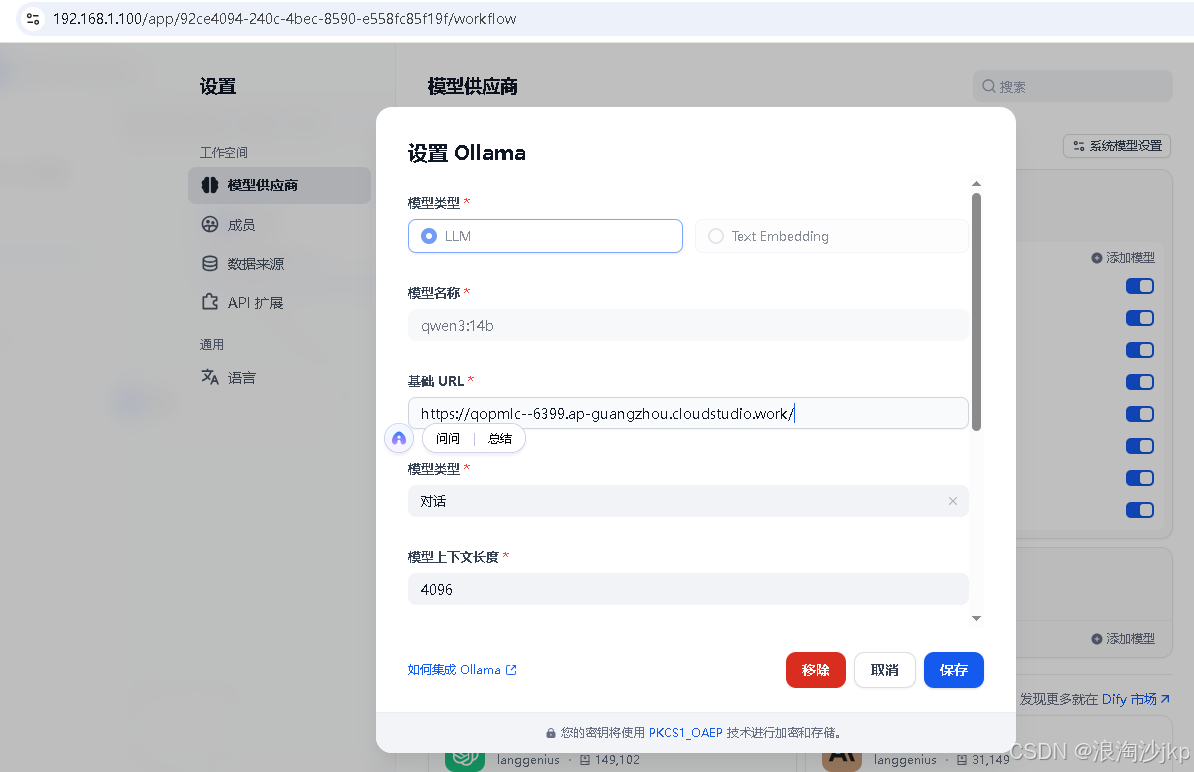Toggle the sixth model switch
The height and width of the screenshot is (772, 1194).
1140,446
